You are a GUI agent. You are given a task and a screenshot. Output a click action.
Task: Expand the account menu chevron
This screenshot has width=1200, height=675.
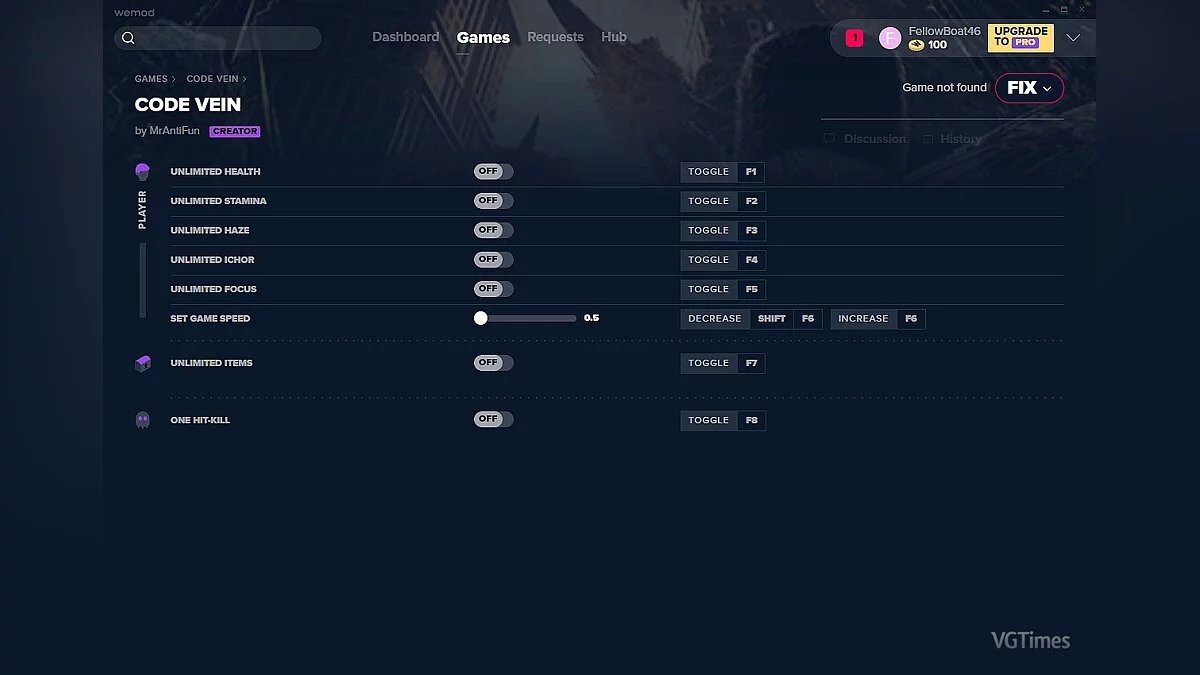pos(1073,38)
